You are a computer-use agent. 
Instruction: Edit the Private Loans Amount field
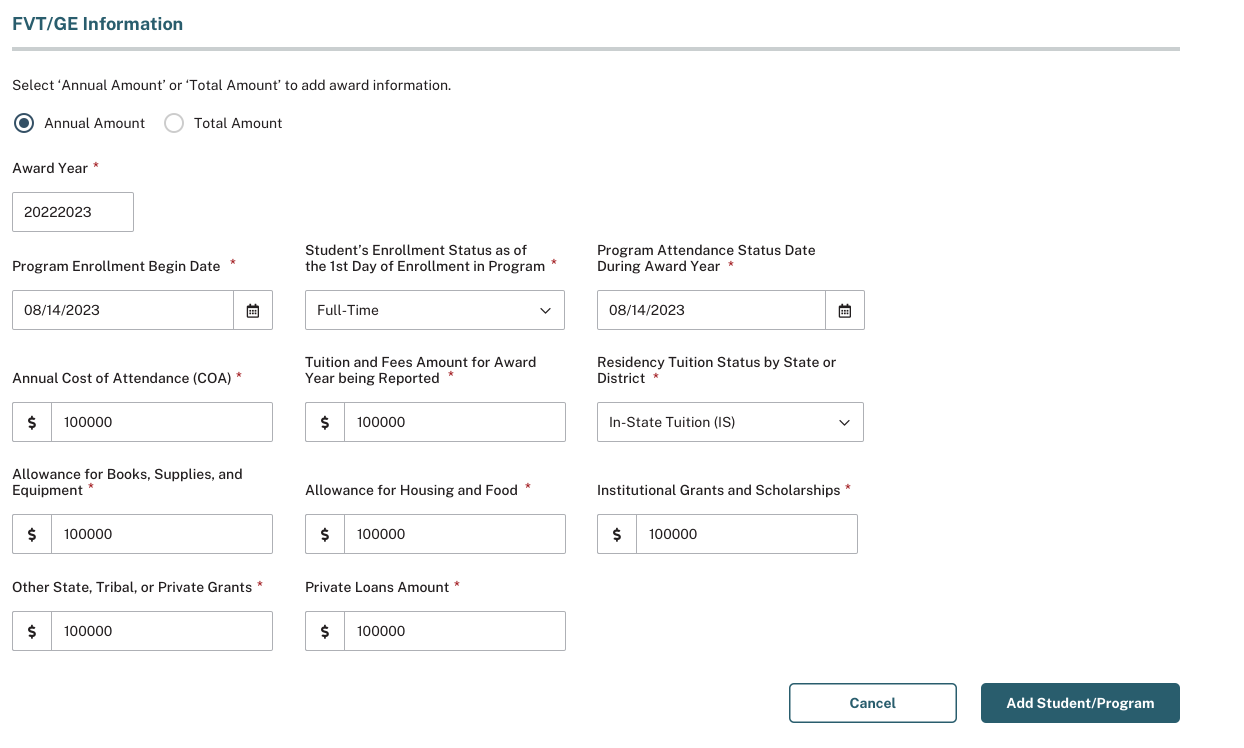pyautogui.click(x=454, y=631)
